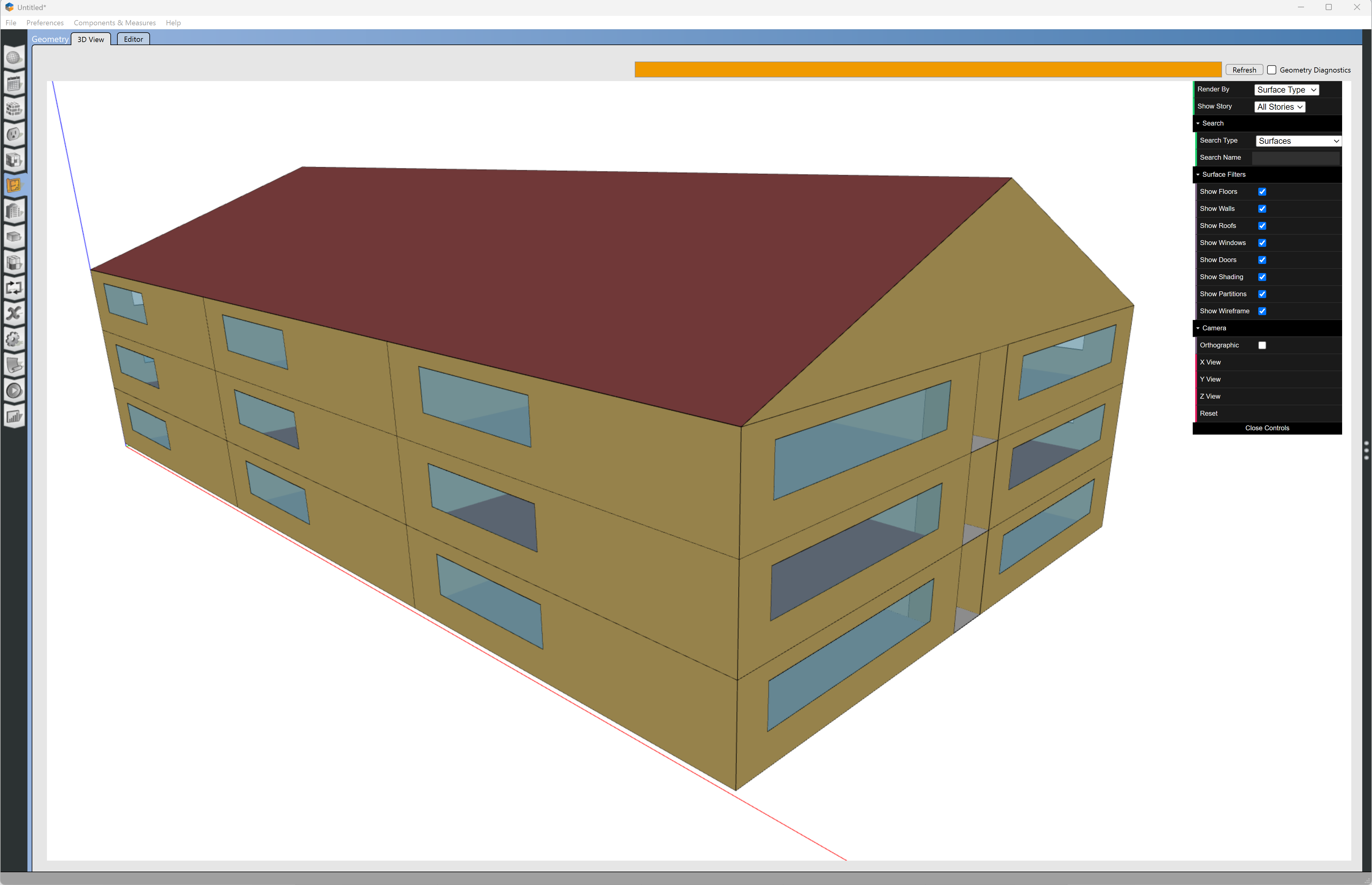Open the Components & Measures menu
This screenshot has height=885, width=1372.
pos(114,23)
